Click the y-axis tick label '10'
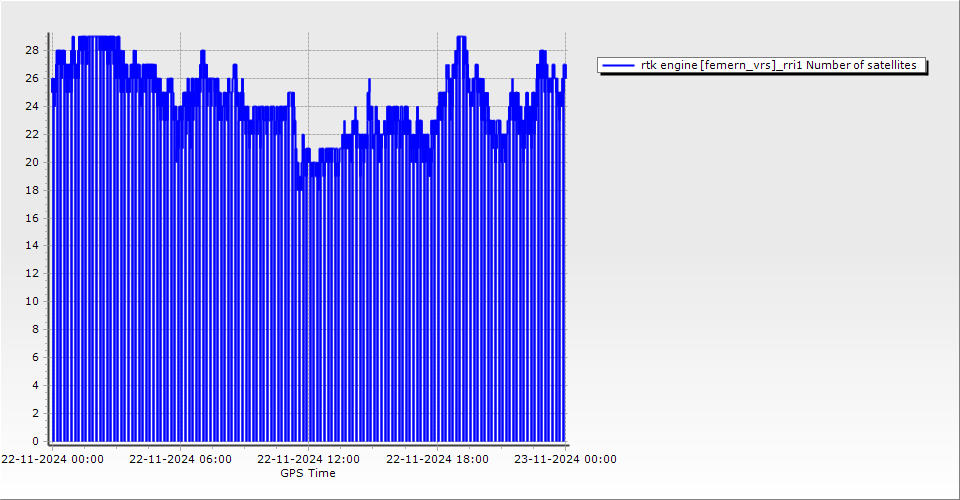 click(32, 301)
